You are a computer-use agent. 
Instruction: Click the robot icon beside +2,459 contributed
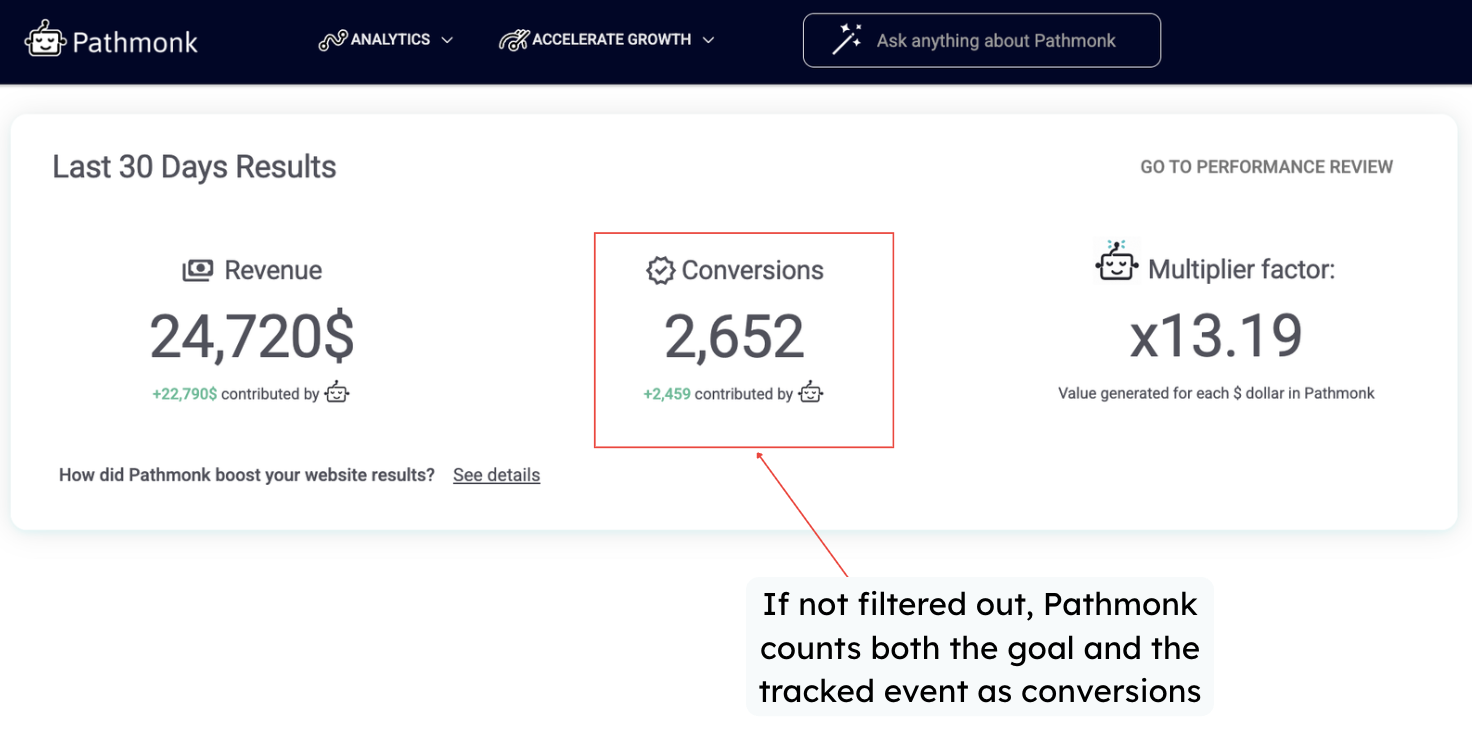810,393
